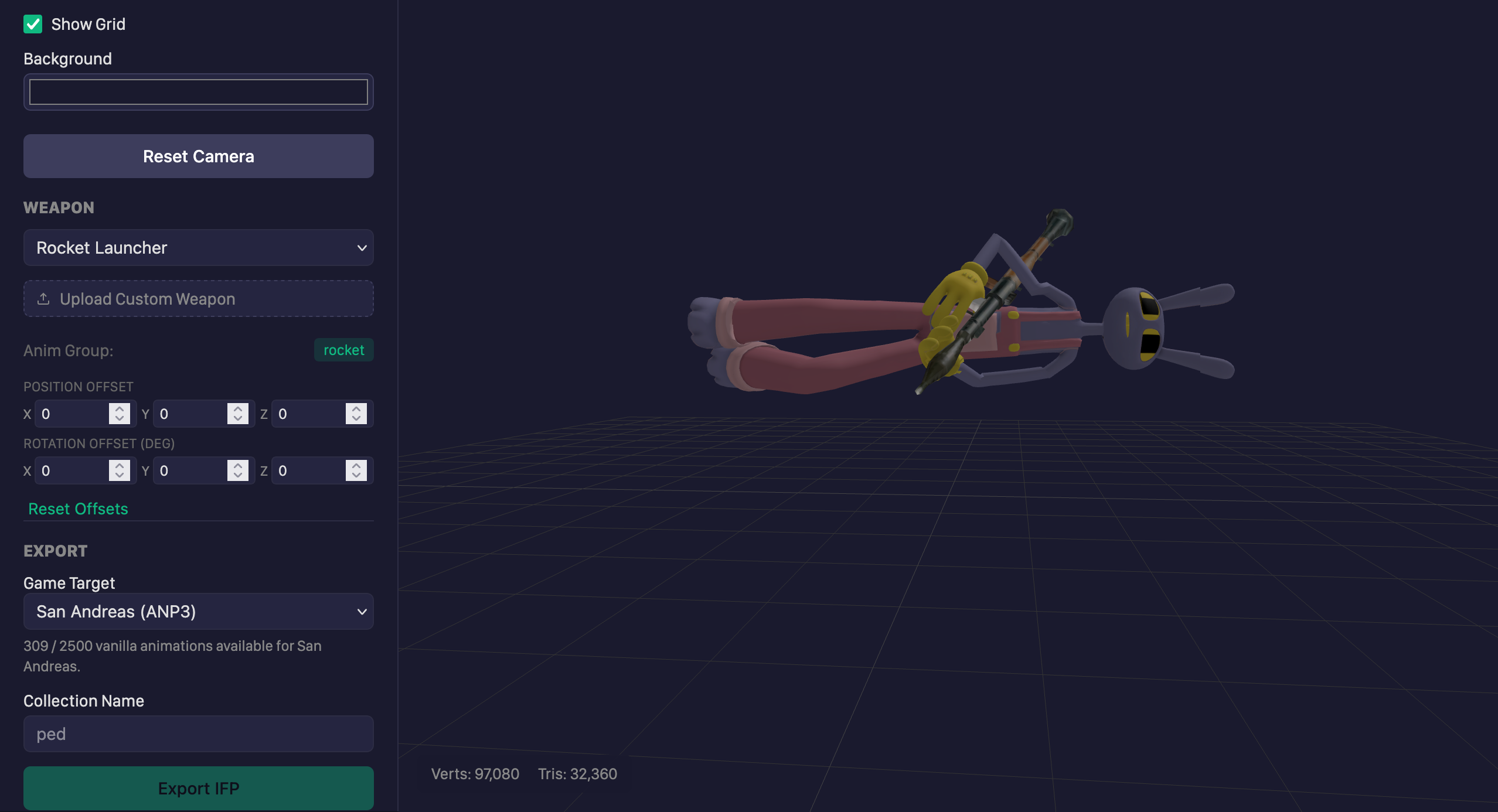Click the Position Offset Y stepper arrows

pyautogui.click(x=238, y=414)
